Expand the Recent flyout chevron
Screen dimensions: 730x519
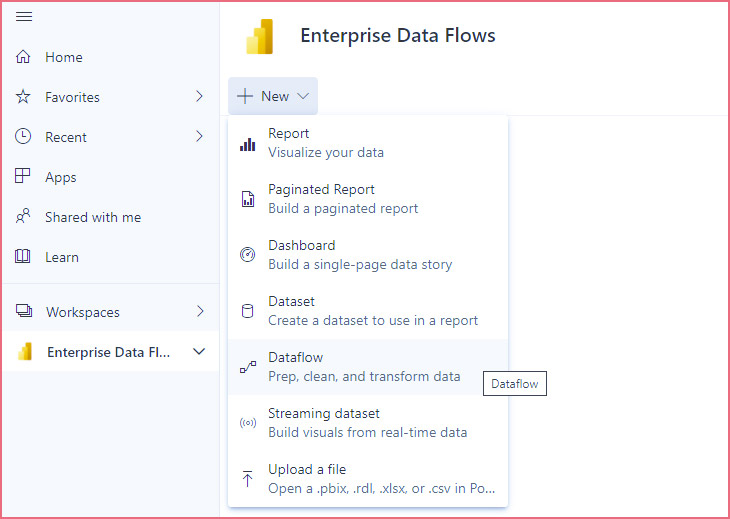(x=200, y=136)
